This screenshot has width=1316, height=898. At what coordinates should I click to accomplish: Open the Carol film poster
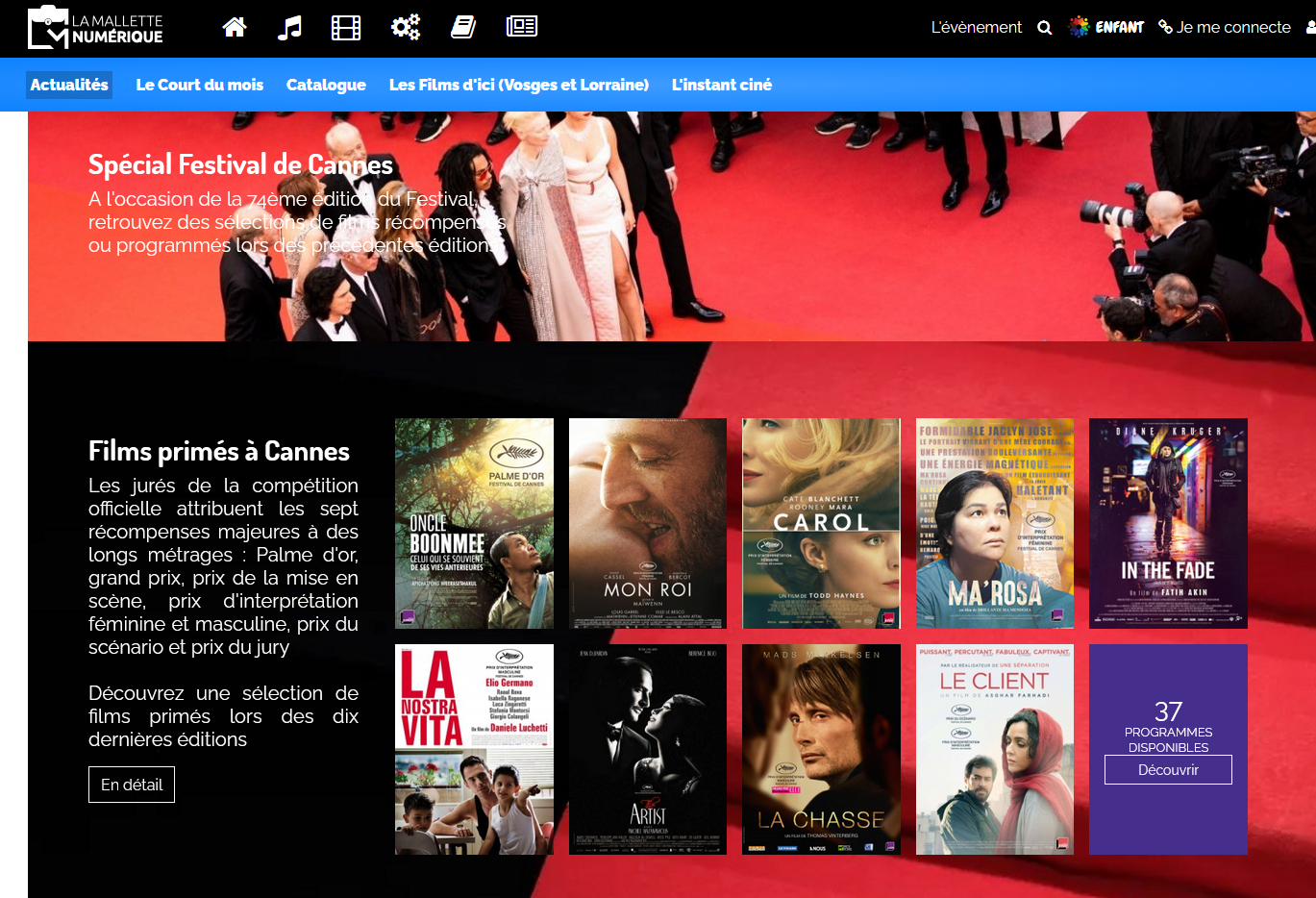tap(821, 523)
